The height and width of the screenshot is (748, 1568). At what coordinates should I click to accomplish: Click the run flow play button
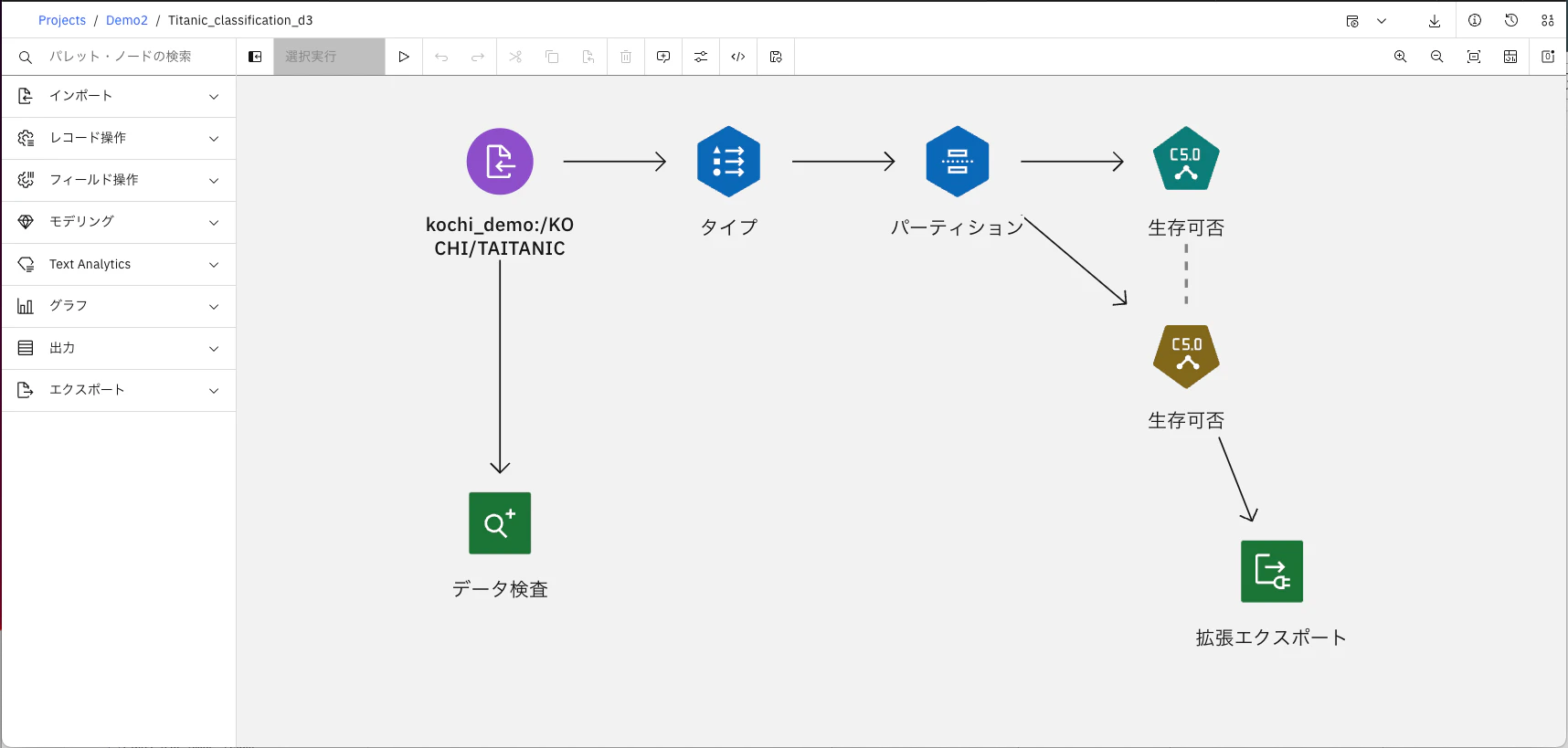pos(404,57)
